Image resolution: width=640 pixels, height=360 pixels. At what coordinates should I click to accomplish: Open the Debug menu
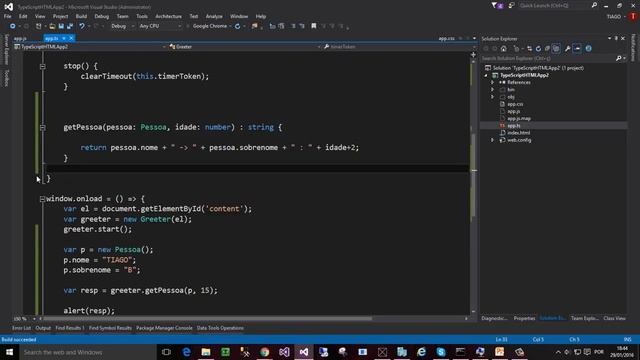pos(102,16)
